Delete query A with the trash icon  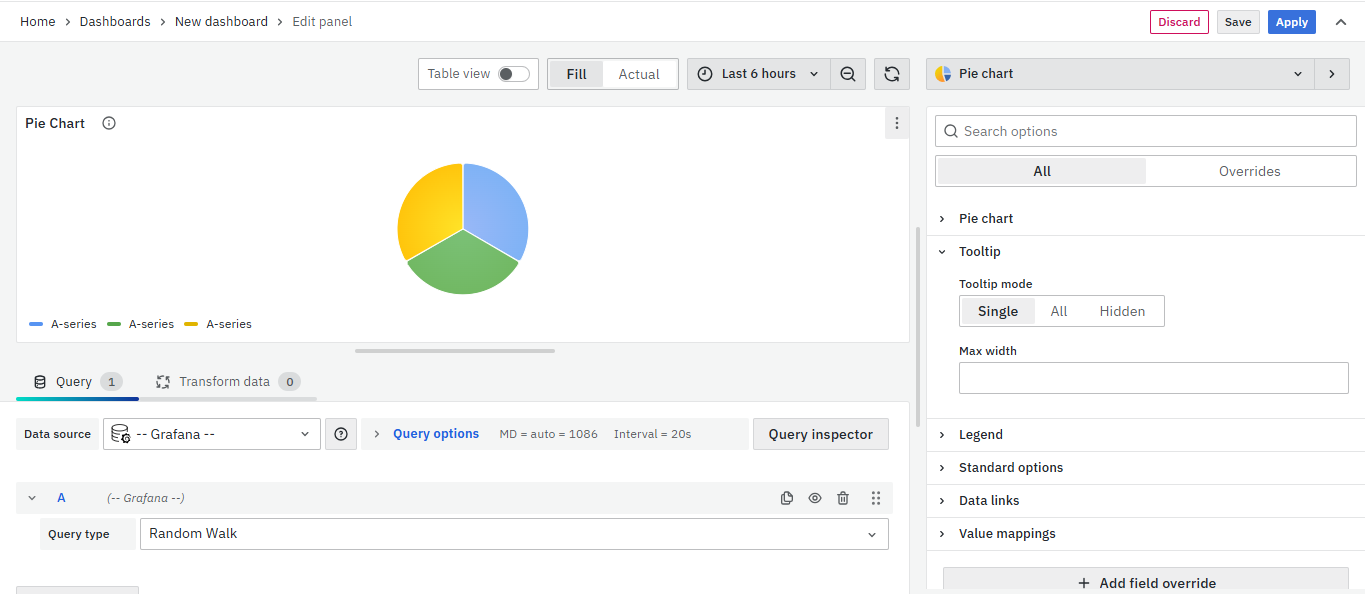pyautogui.click(x=843, y=498)
